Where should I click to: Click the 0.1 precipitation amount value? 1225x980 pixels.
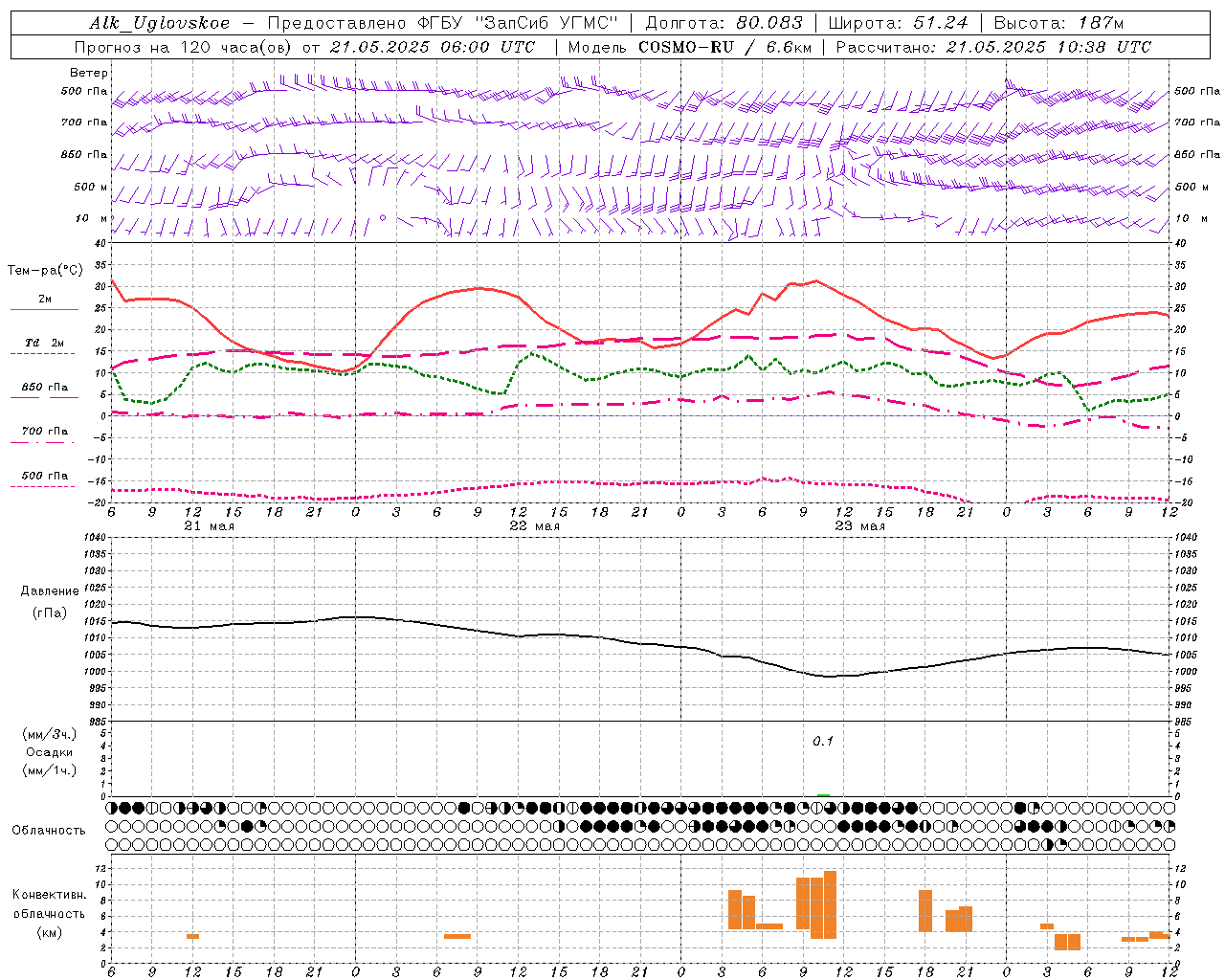tap(823, 742)
